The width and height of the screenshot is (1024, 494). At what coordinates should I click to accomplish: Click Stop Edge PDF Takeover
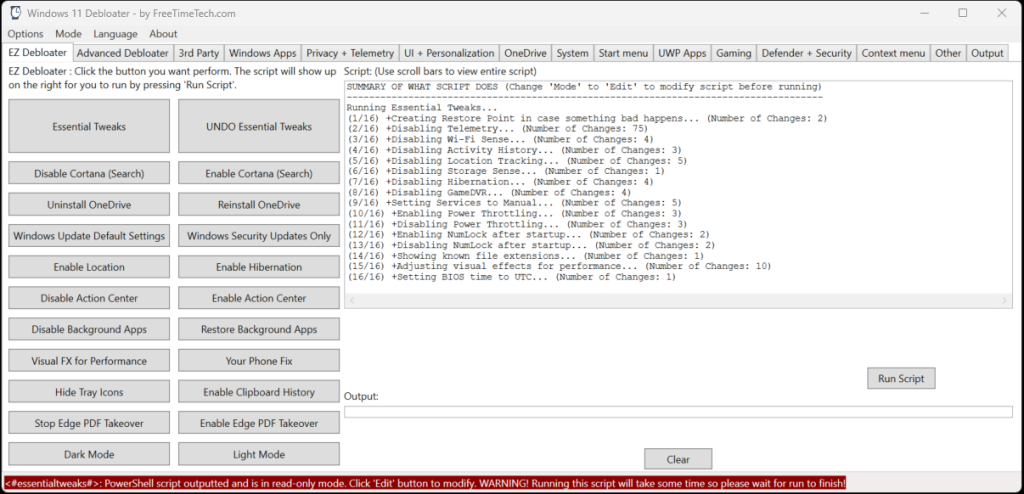89,423
